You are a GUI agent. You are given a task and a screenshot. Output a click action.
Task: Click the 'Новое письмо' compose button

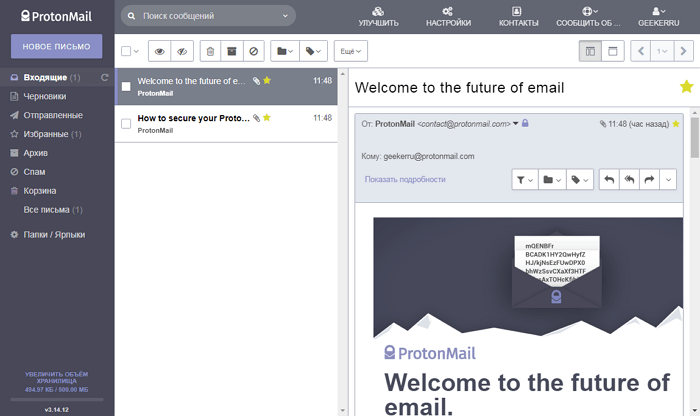[x=57, y=46]
